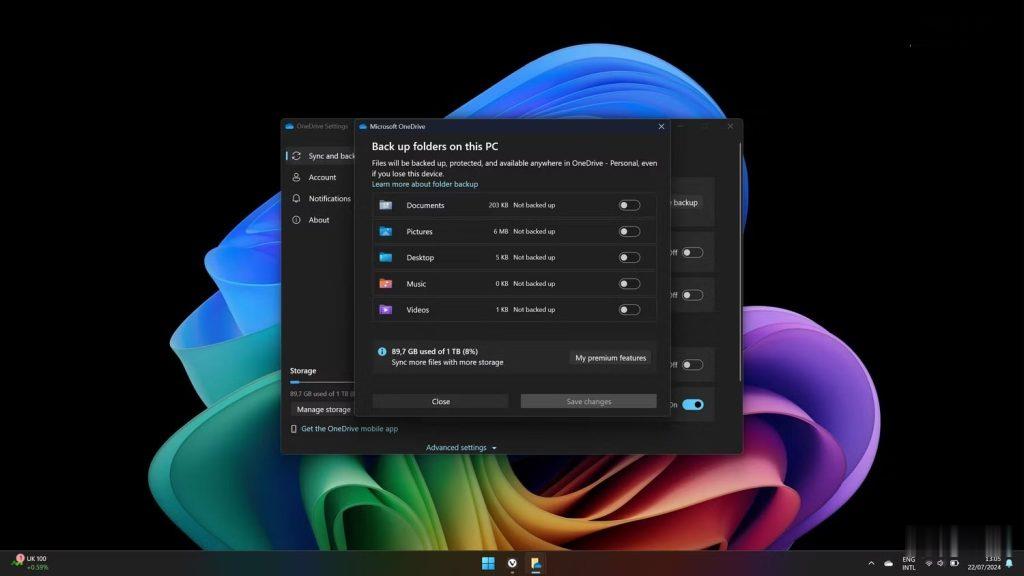Image resolution: width=1024 pixels, height=576 pixels.
Task: Open the UK 100 stock widget on the taskbar
Action: click(x=30, y=563)
